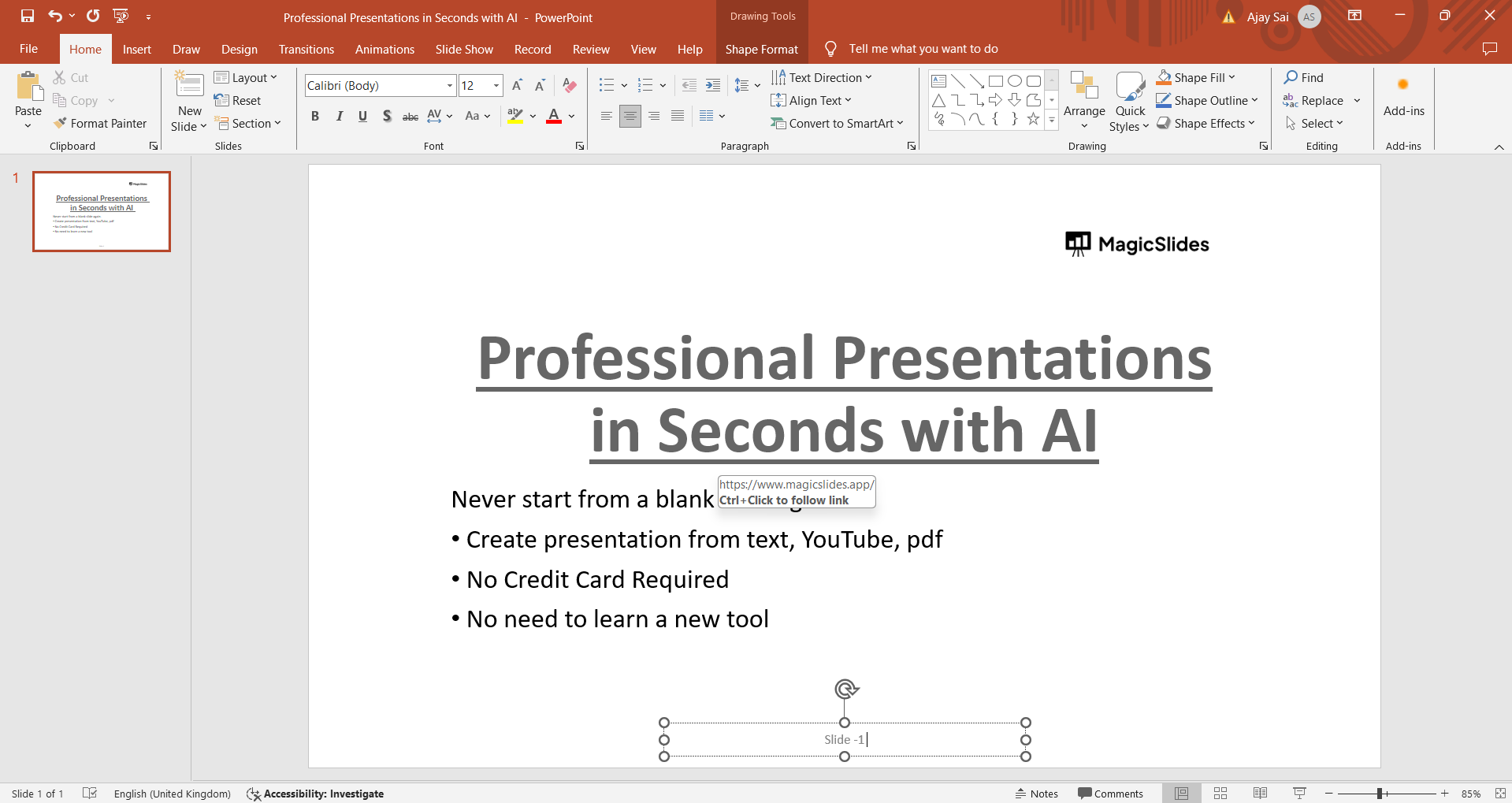The height and width of the screenshot is (803, 1512).
Task: Click the Save icon in title bar
Action: coord(28,16)
